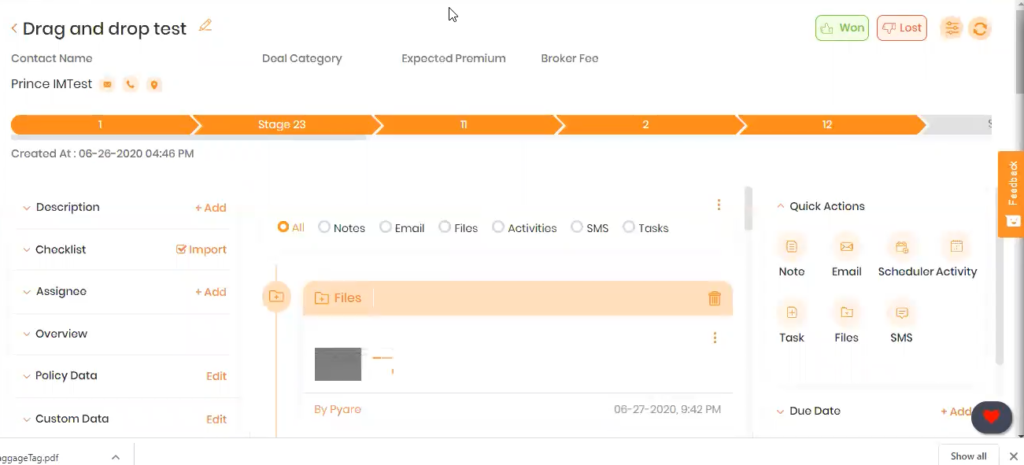Click the location pin icon beside Prince IMTest
This screenshot has height=465, width=1024.
(153, 84)
